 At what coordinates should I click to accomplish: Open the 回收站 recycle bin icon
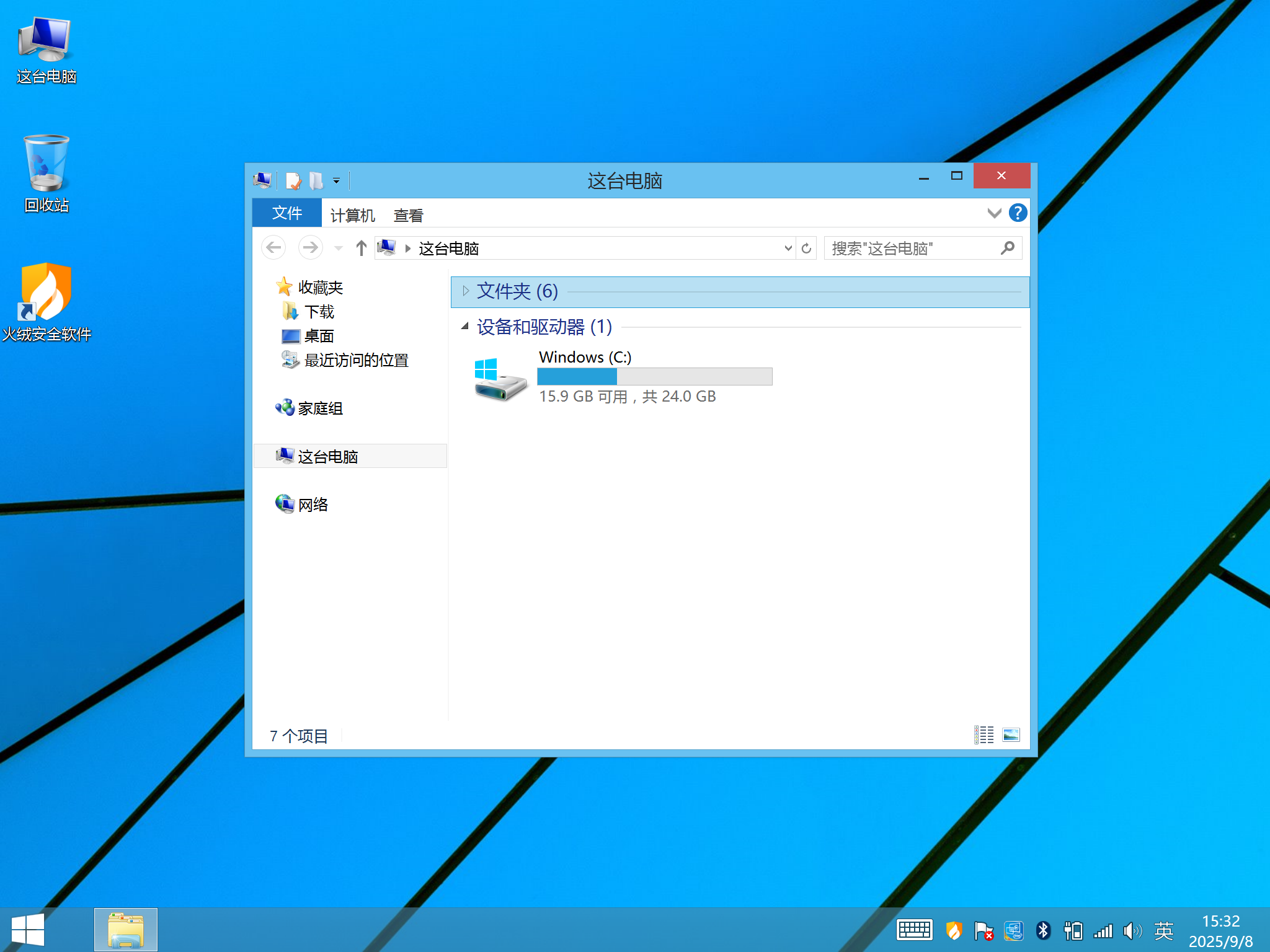[47, 174]
